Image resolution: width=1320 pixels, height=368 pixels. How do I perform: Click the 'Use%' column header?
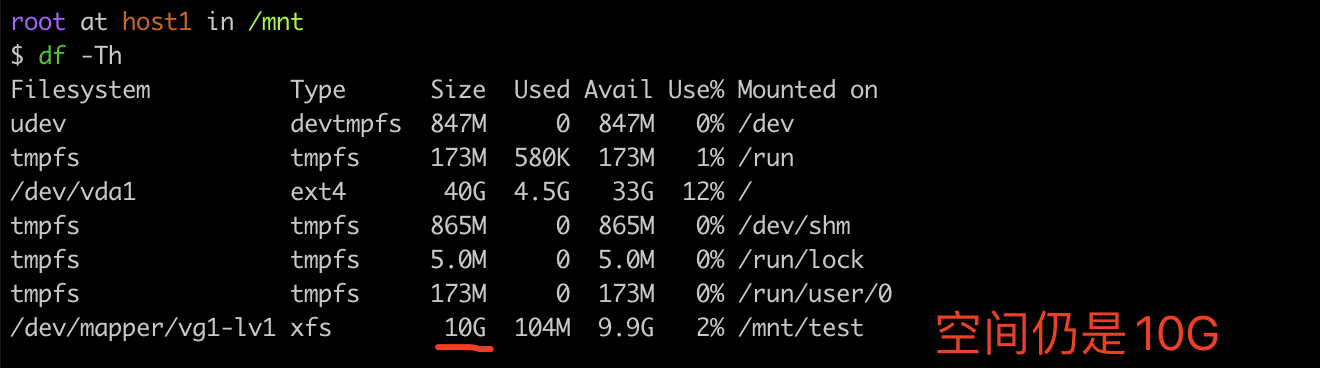pyautogui.click(x=696, y=90)
